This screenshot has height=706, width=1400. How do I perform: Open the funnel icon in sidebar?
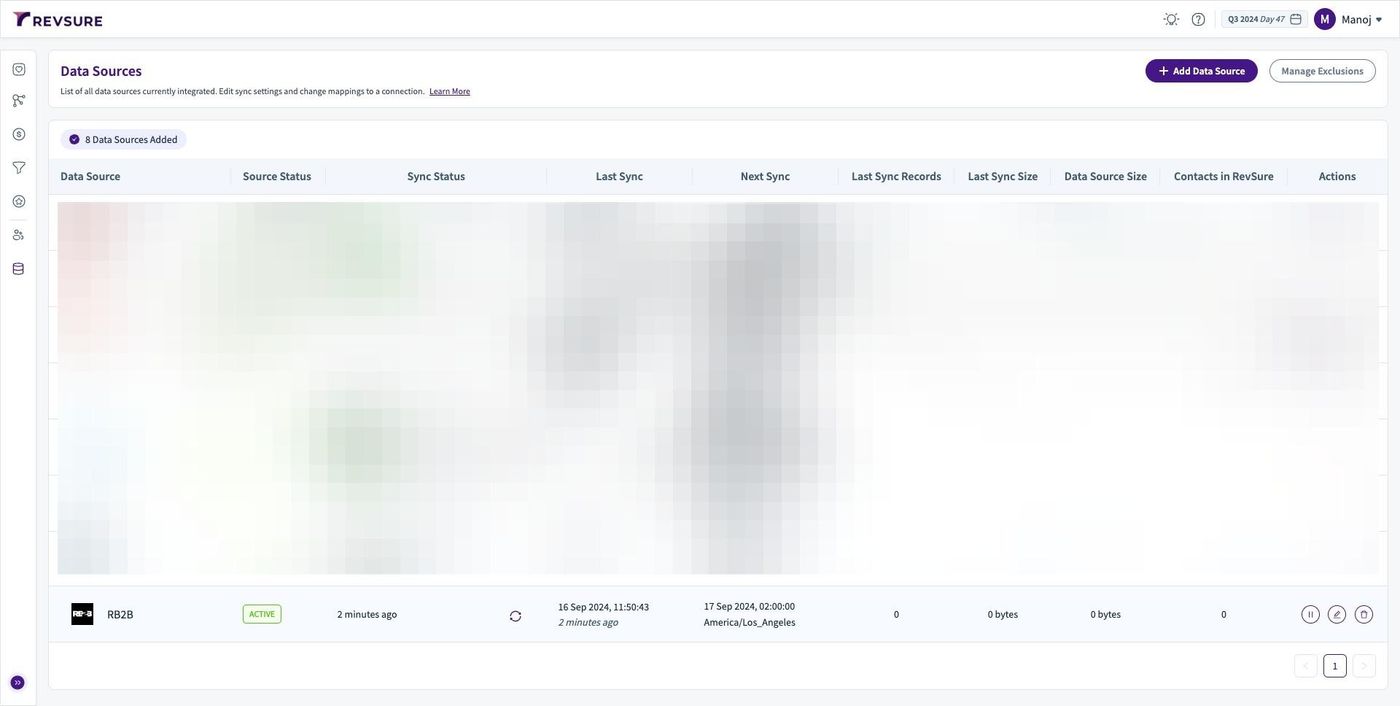18,167
